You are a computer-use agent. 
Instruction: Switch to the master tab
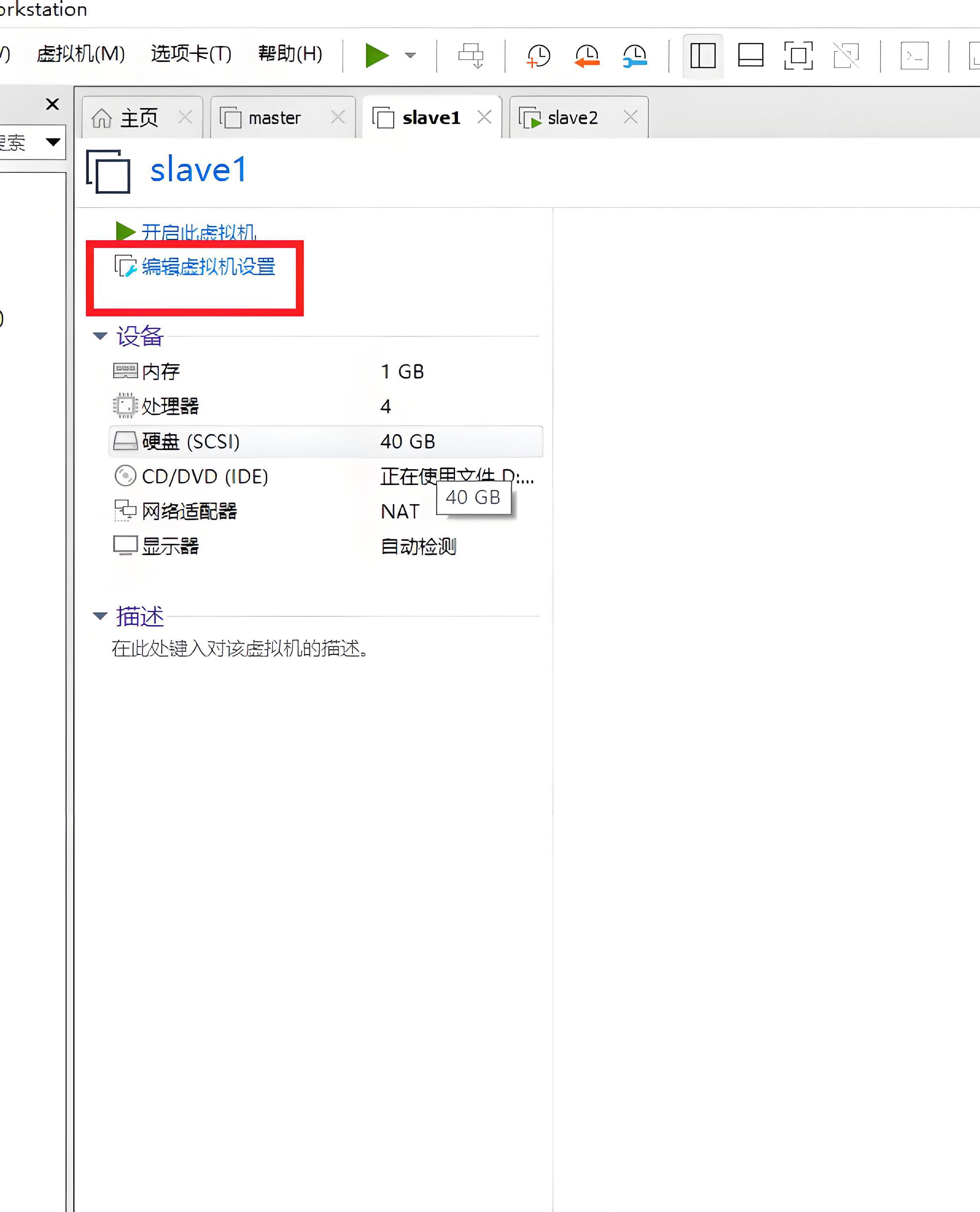[274, 118]
